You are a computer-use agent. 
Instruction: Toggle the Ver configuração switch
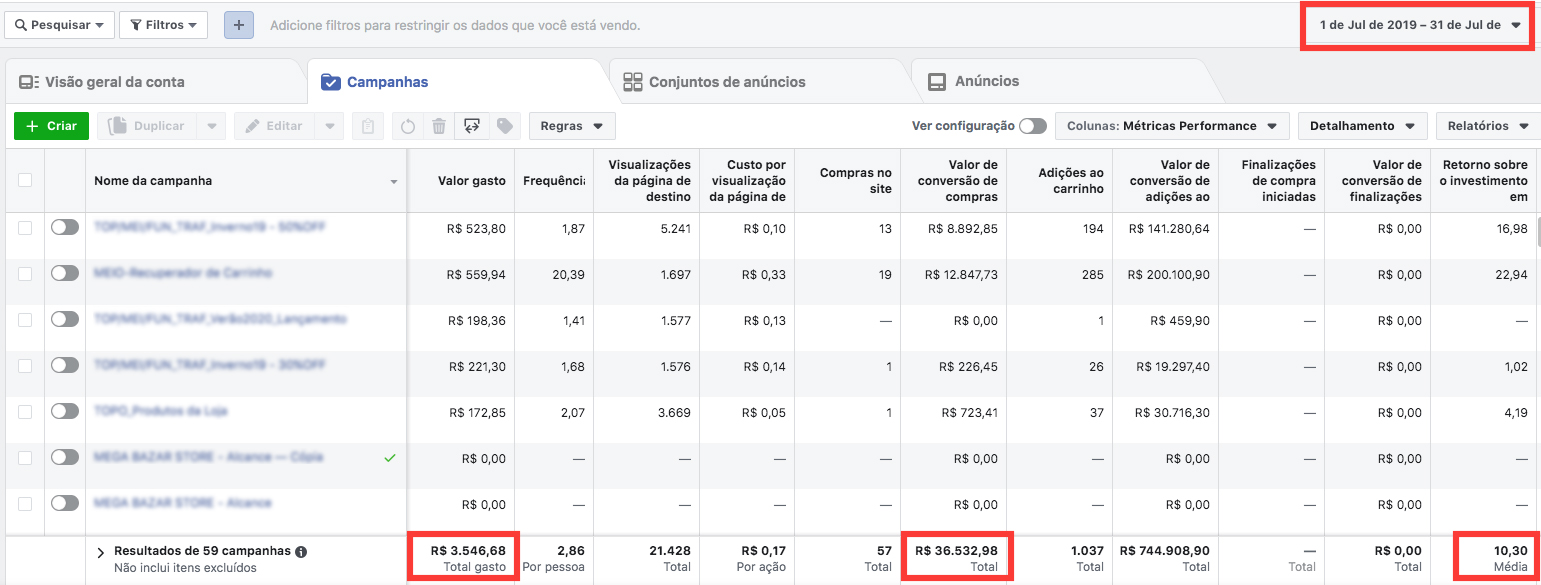pos(1032,126)
